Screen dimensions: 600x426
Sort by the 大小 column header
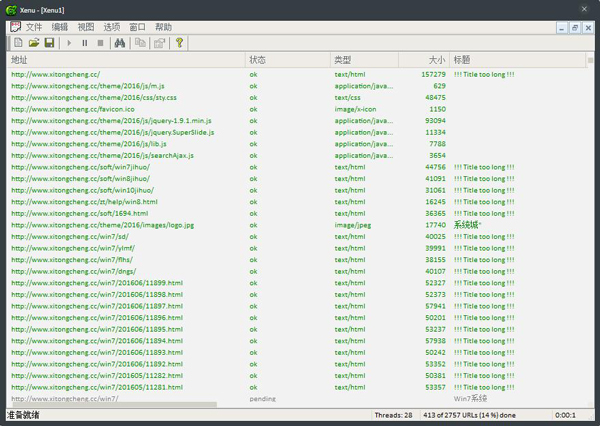pos(424,60)
